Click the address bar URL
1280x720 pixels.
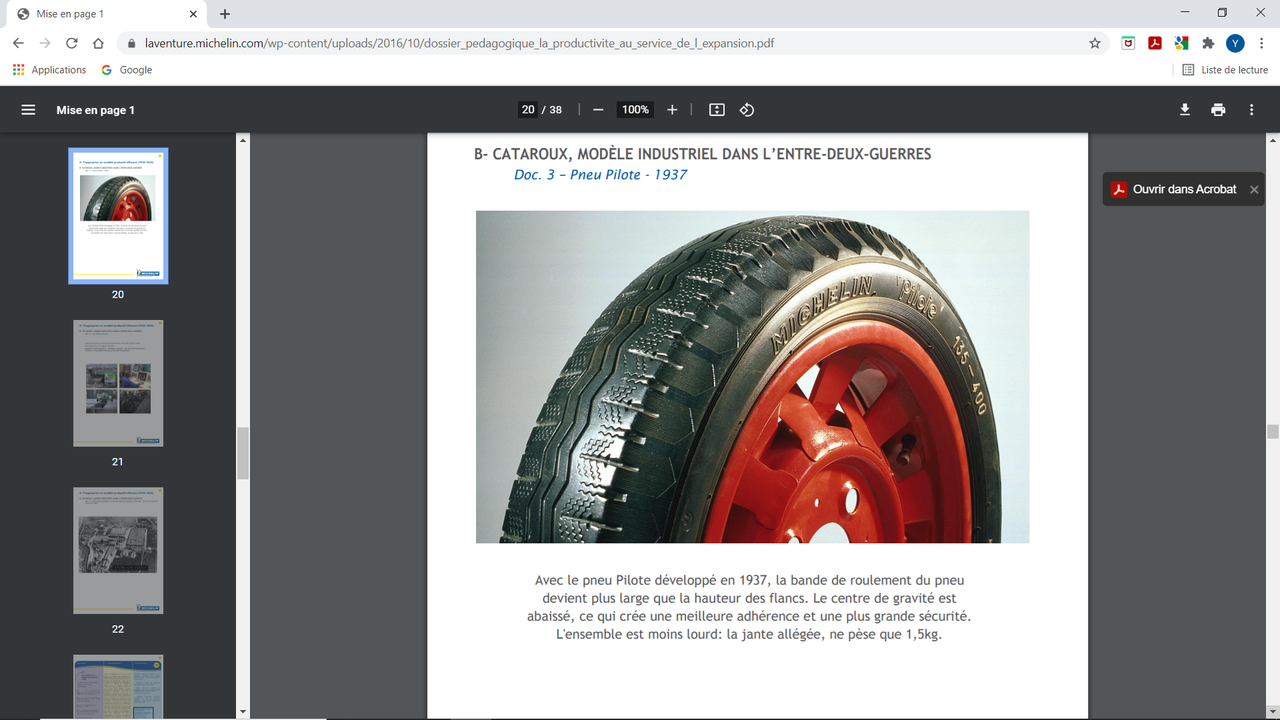[459, 43]
